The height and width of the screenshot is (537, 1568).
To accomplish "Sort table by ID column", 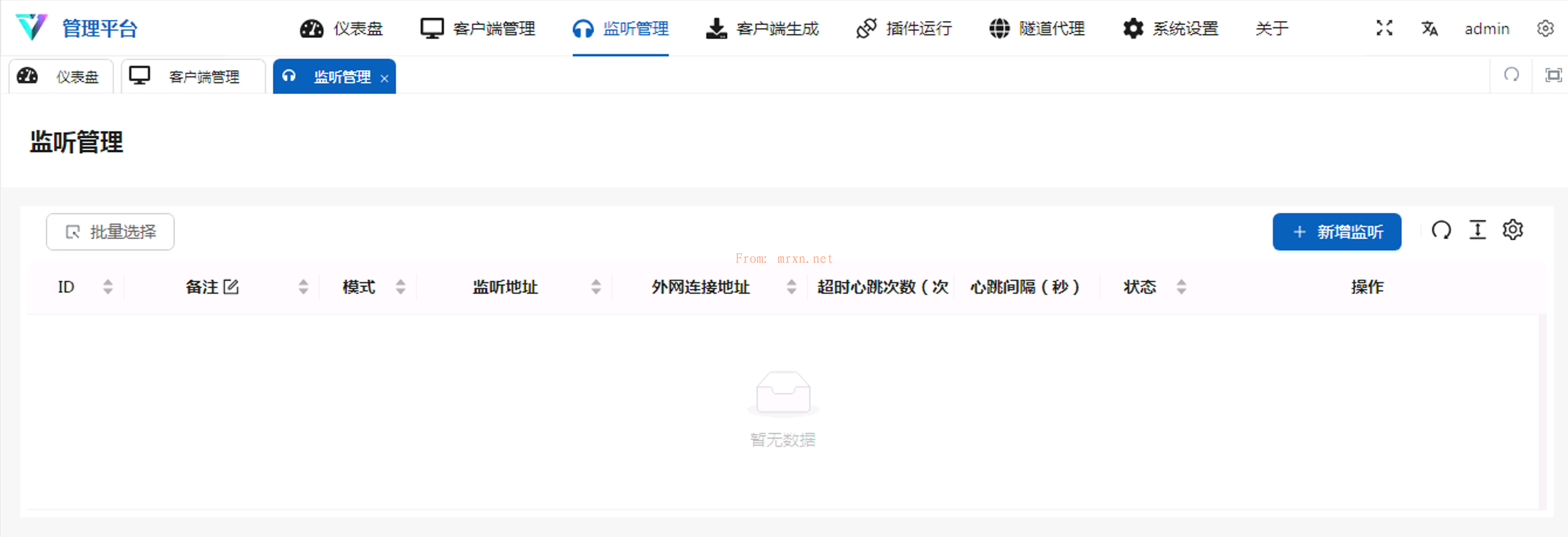I will pos(108,287).
